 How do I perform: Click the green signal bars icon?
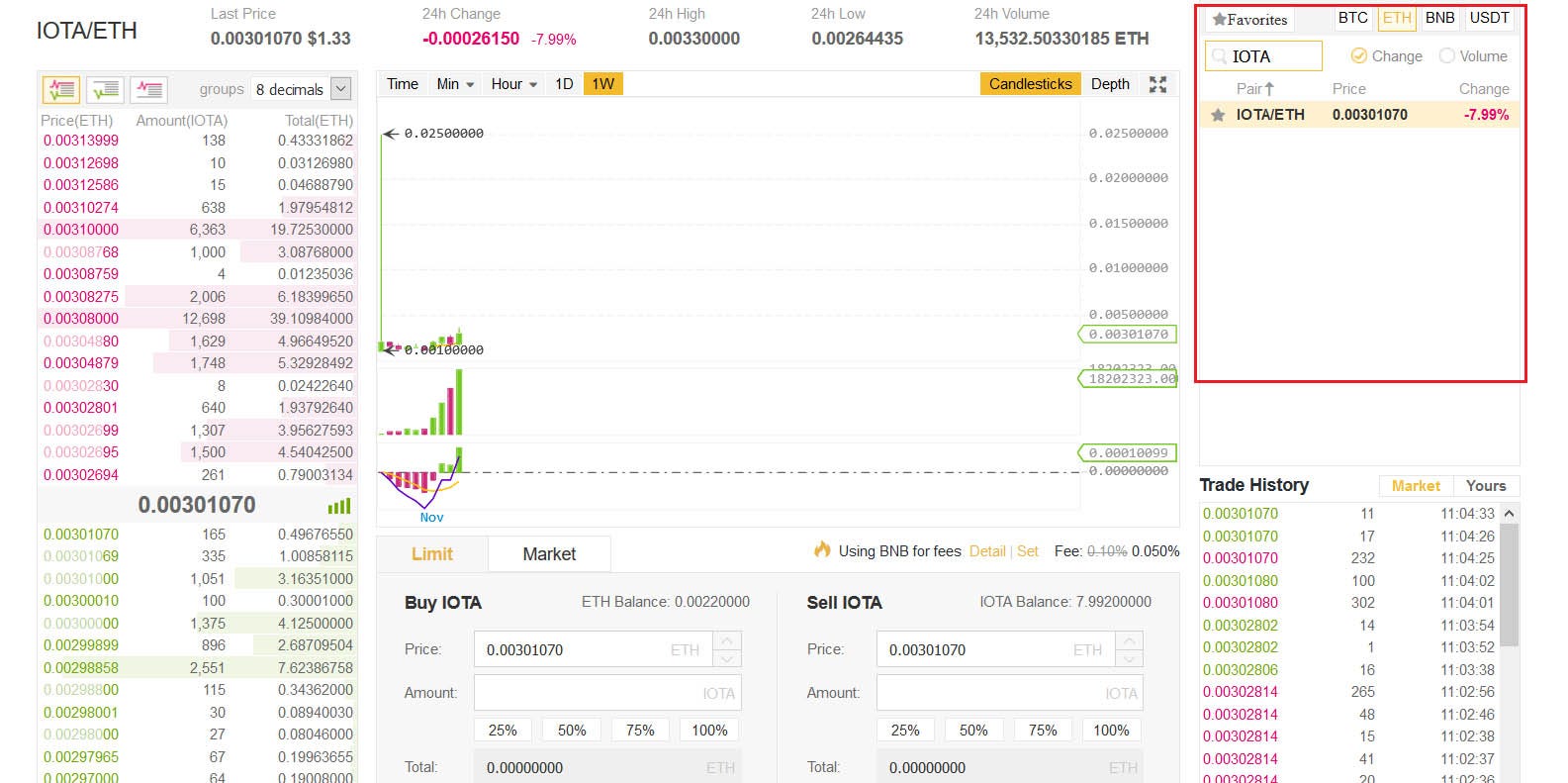click(x=339, y=506)
